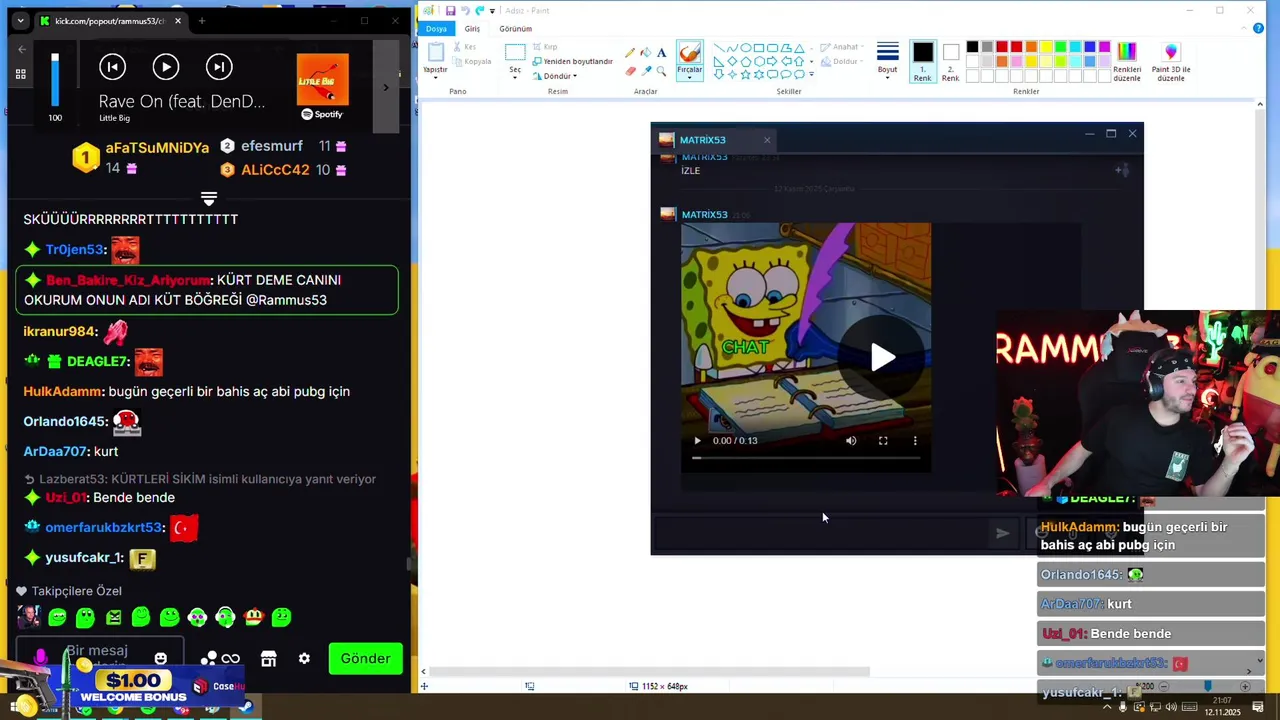
Task: Click username aFaTSuMNiDYa on leaderboard
Action: click(x=157, y=147)
